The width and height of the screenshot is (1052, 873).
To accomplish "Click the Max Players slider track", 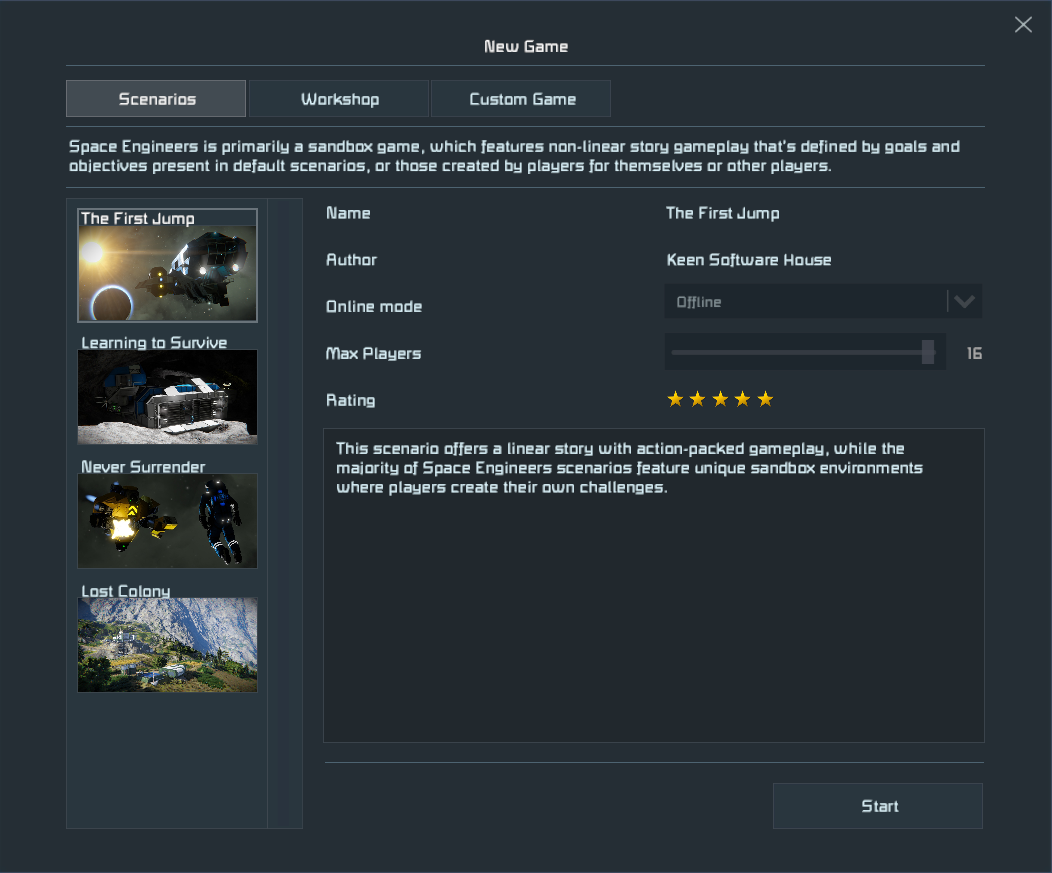I will [x=804, y=352].
